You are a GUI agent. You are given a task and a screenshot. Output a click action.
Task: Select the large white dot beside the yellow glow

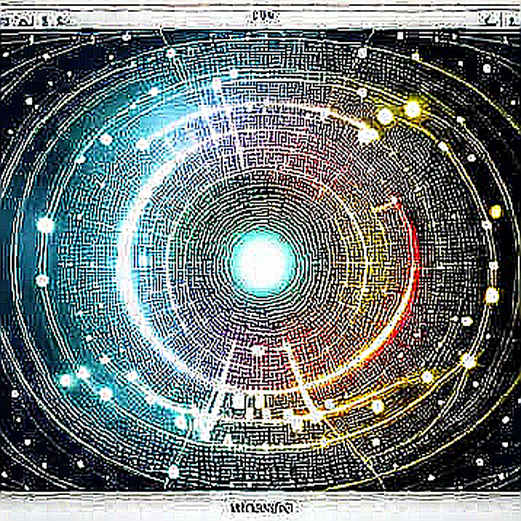click(385, 116)
